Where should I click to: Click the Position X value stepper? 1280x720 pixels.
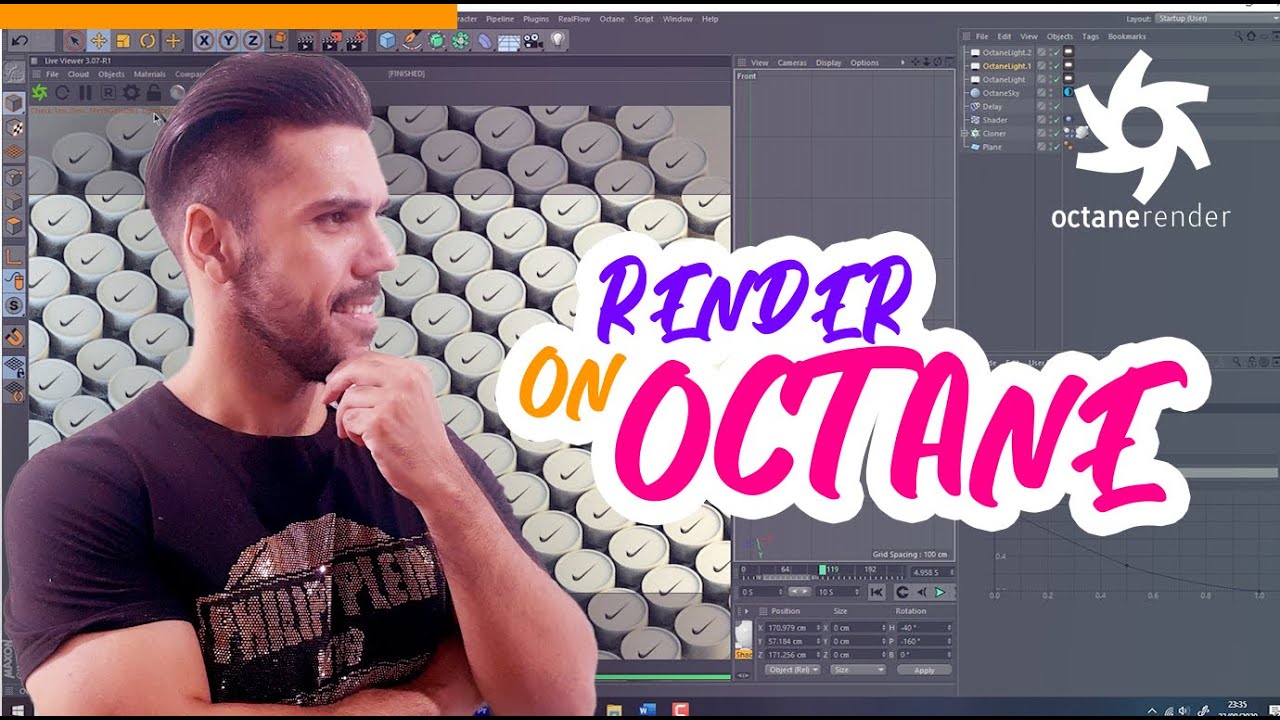819,628
